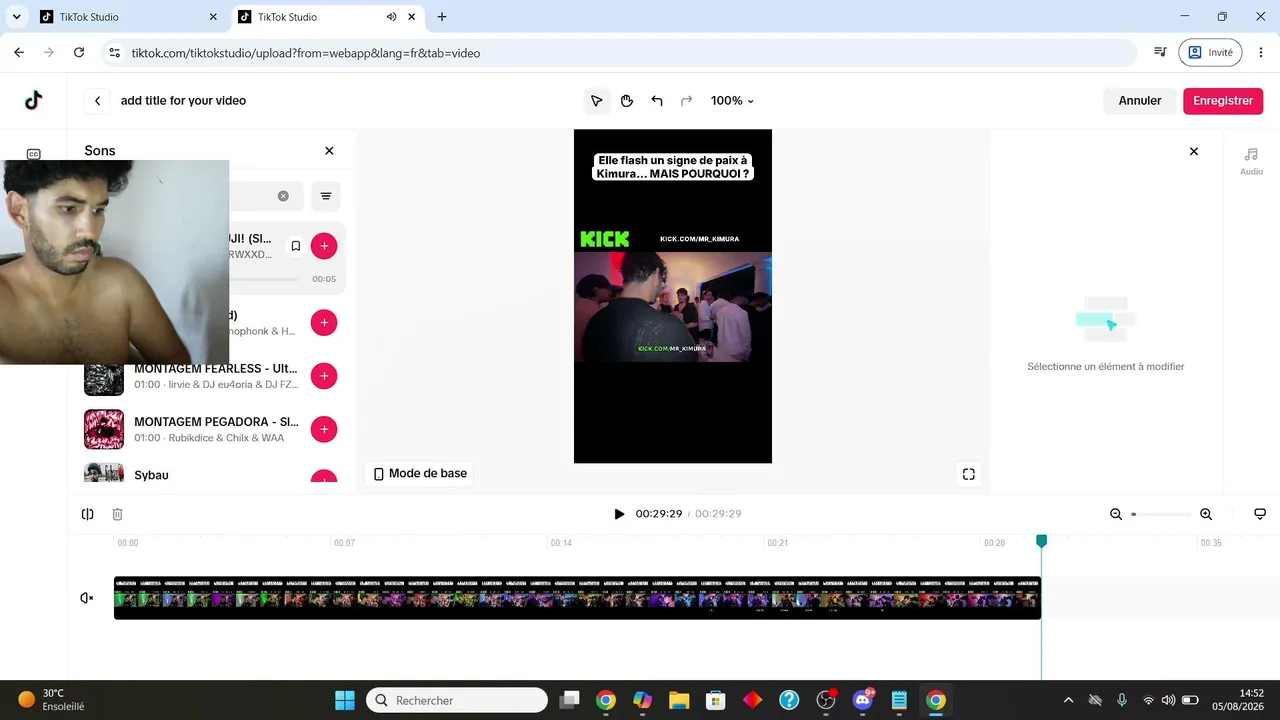Select the video clip on the timeline
The width and height of the screenshot is (1280, 720).
click(577, 598)
